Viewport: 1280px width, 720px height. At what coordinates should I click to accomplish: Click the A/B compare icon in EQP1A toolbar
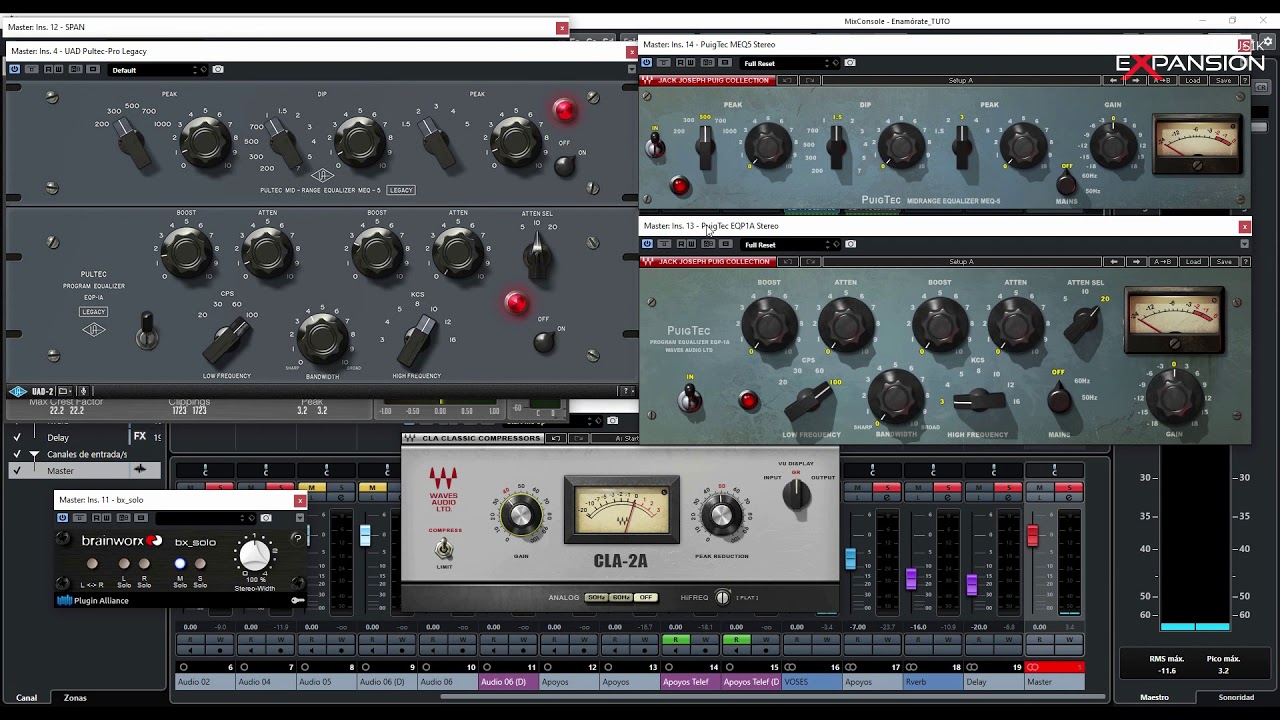pos(708,244)
